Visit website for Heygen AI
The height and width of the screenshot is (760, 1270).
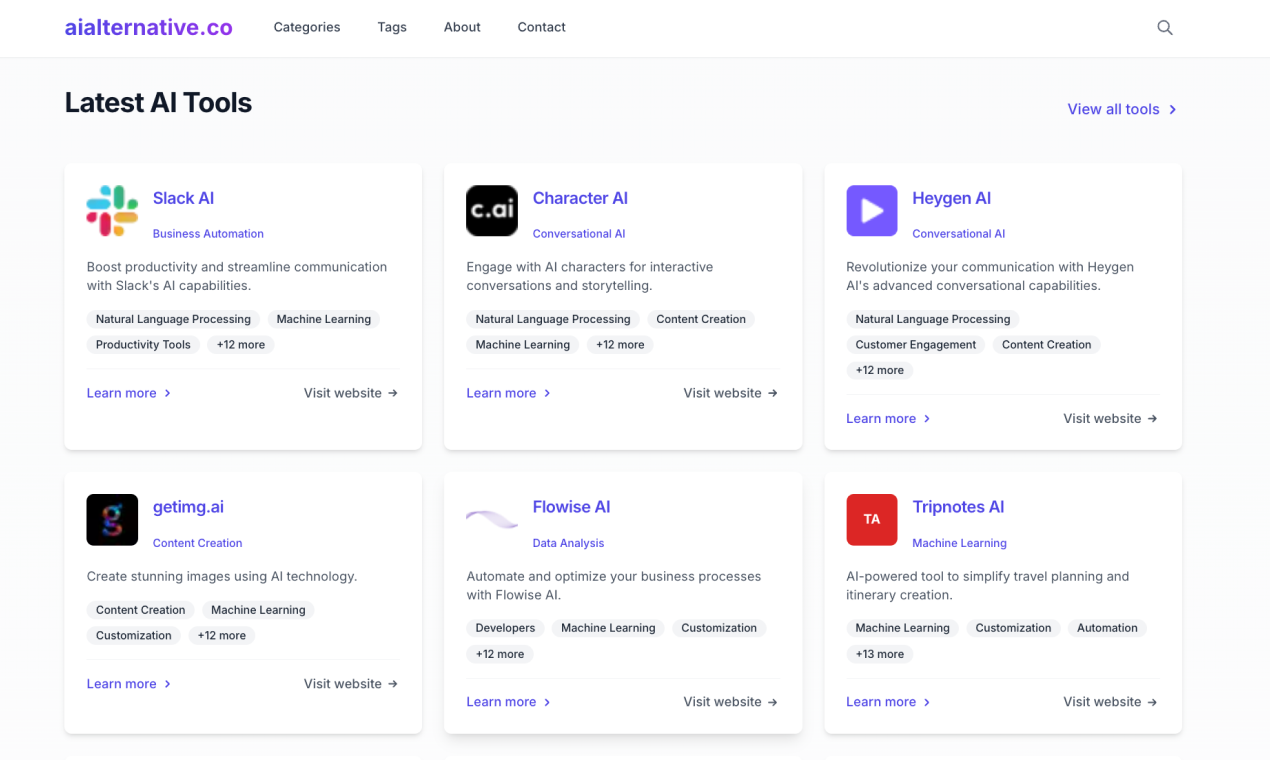tap(1111, 419)
